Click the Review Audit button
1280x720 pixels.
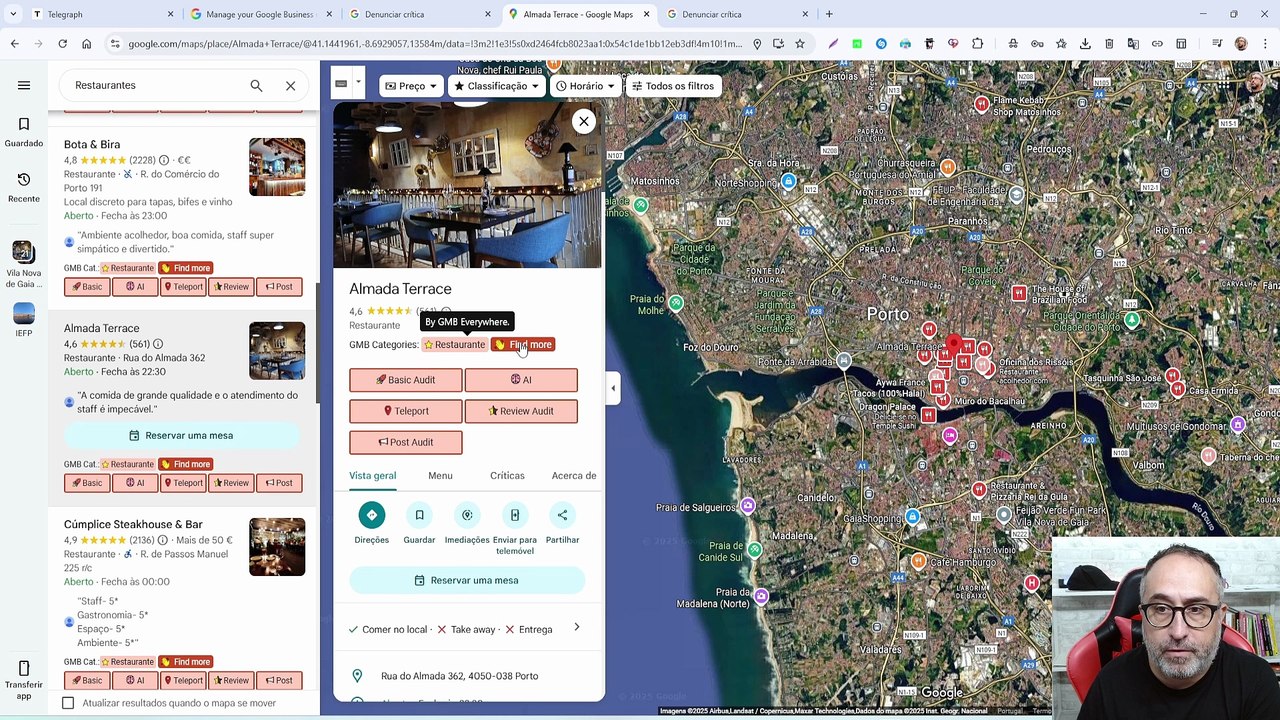[x=521, y=411]
